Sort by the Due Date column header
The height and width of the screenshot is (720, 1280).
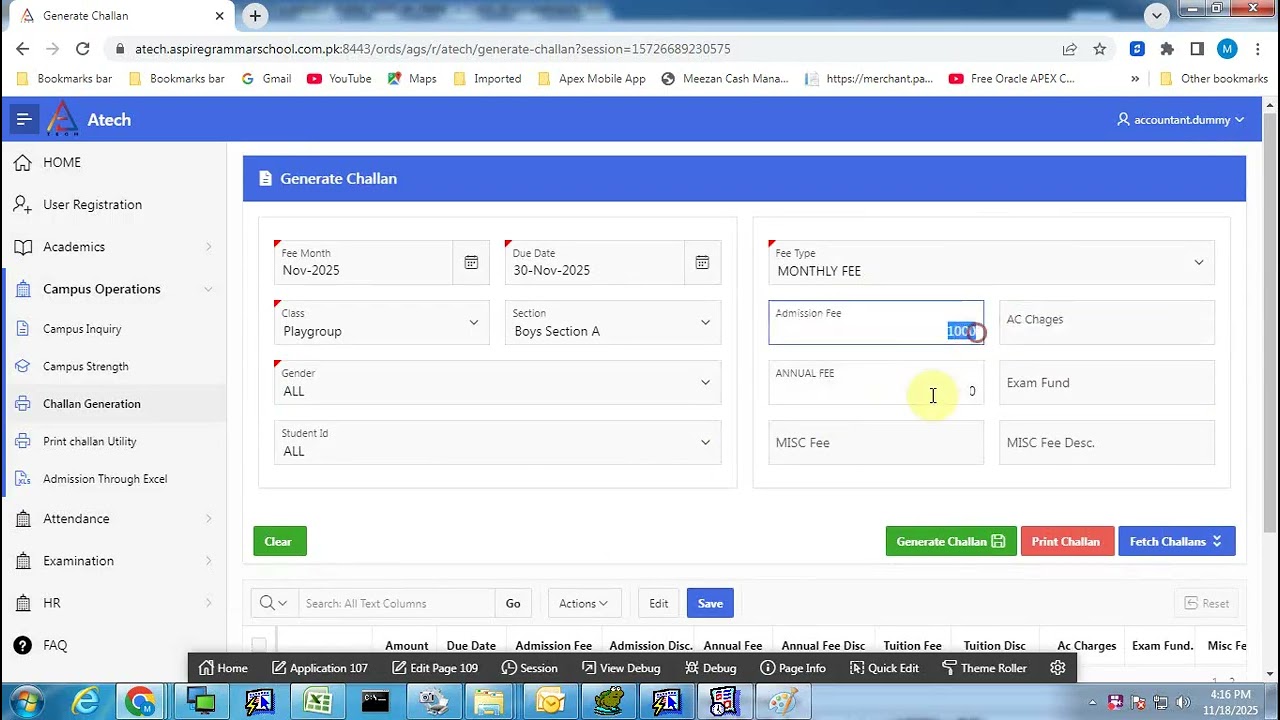coord(471,646)
